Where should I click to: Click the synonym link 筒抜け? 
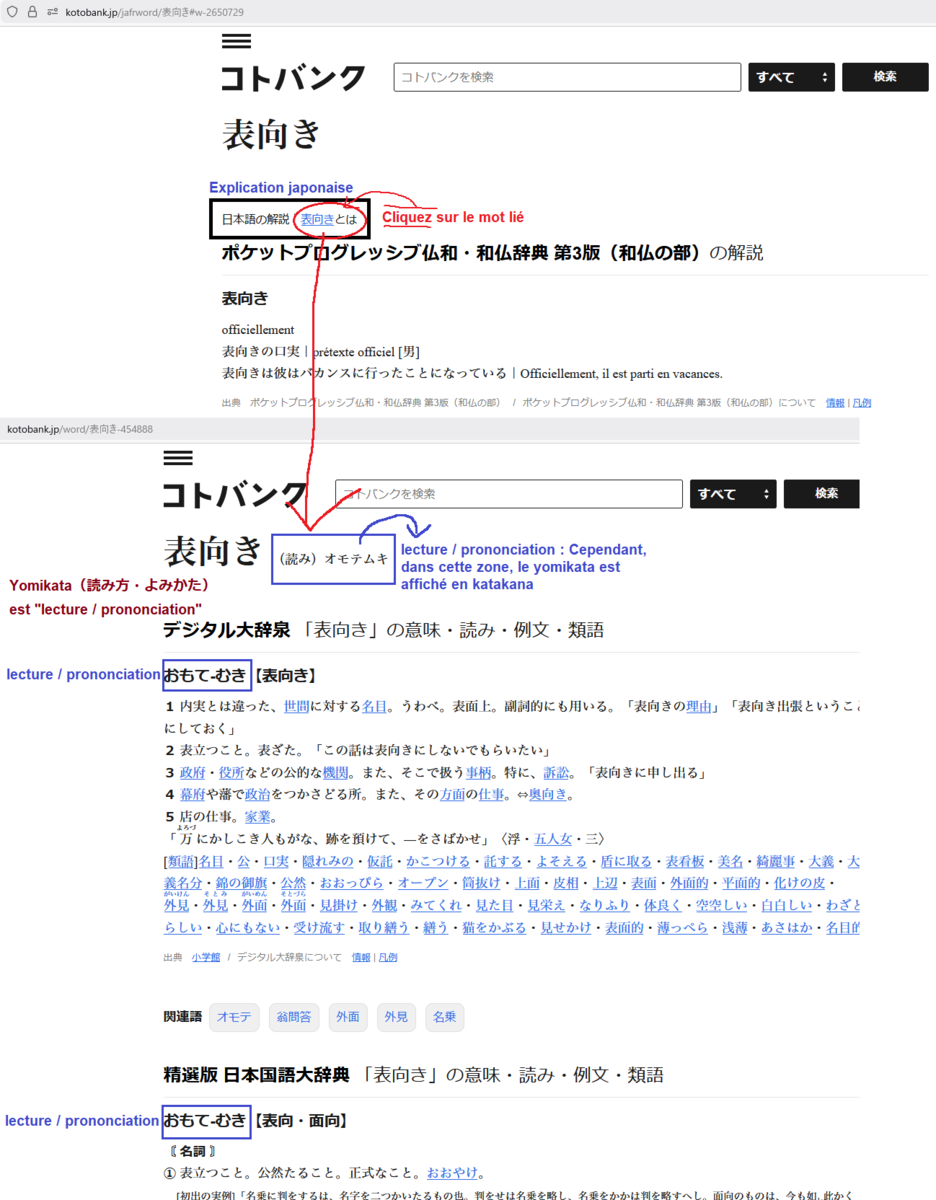point(482,884)
